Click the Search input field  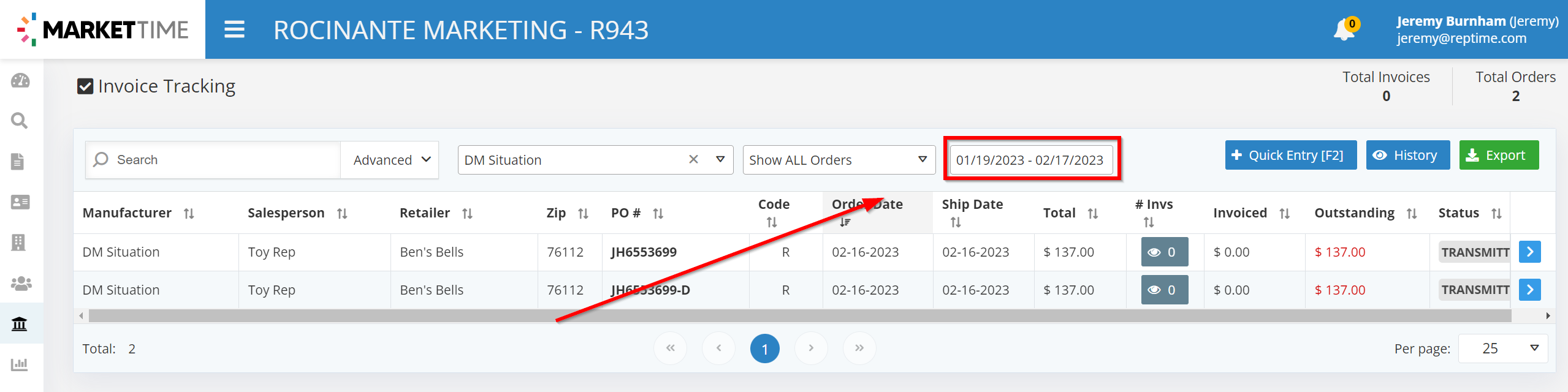pos(213,160)
